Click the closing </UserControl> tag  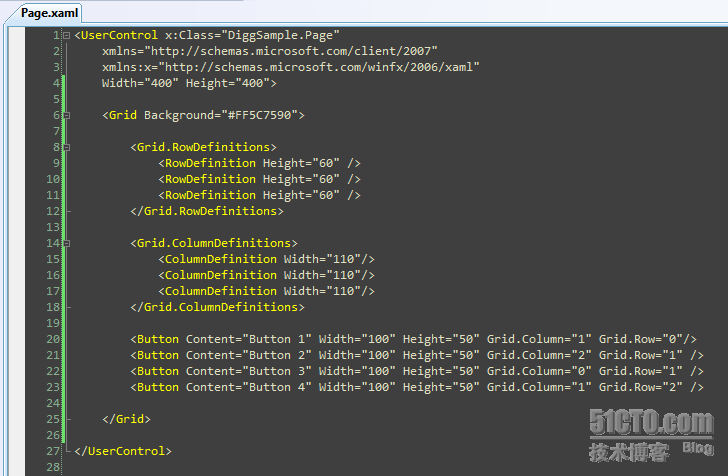pyautogui.click(x=123, y=451)
